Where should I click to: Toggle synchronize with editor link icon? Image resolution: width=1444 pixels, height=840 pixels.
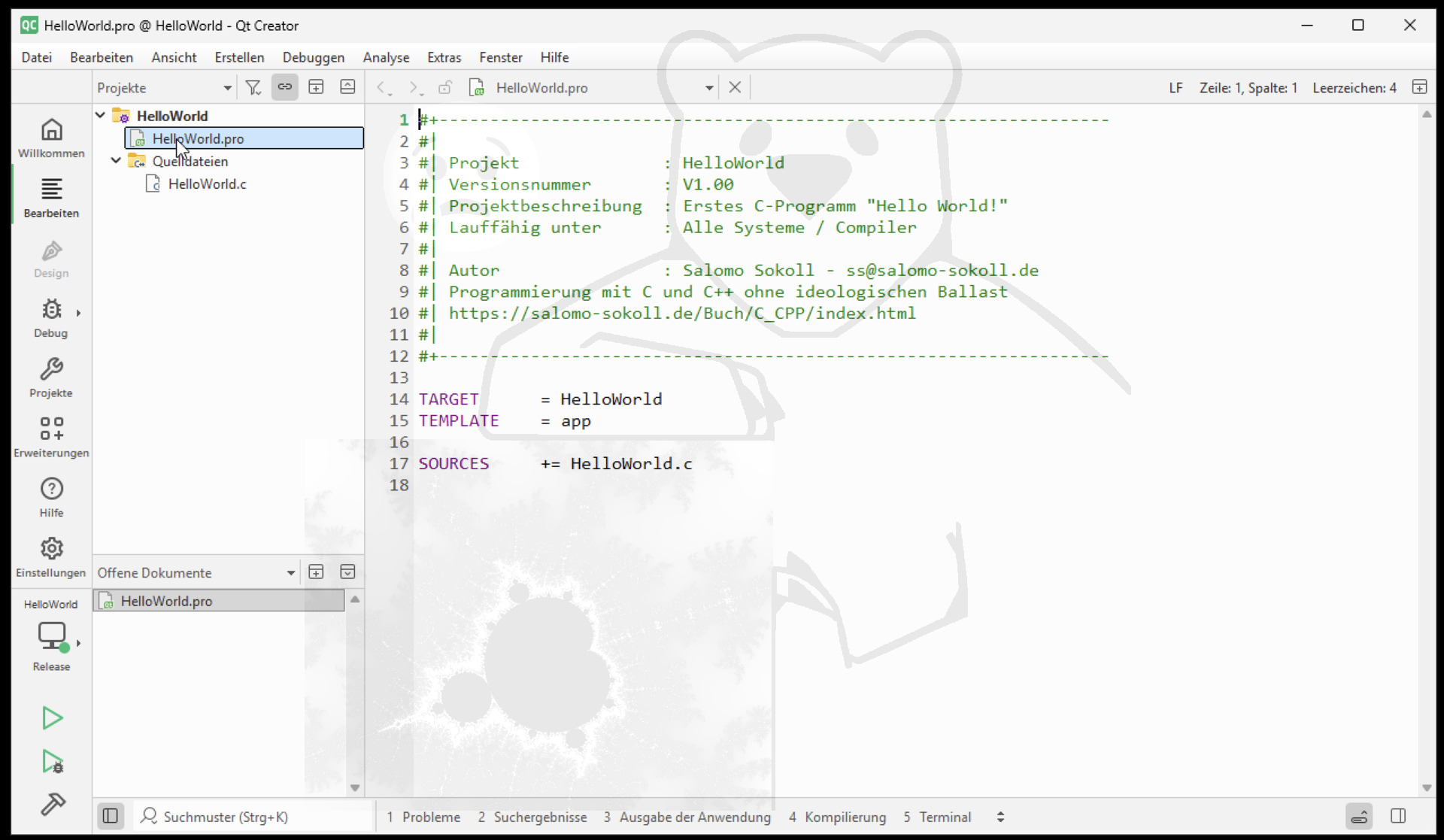(x=285, y=87)
